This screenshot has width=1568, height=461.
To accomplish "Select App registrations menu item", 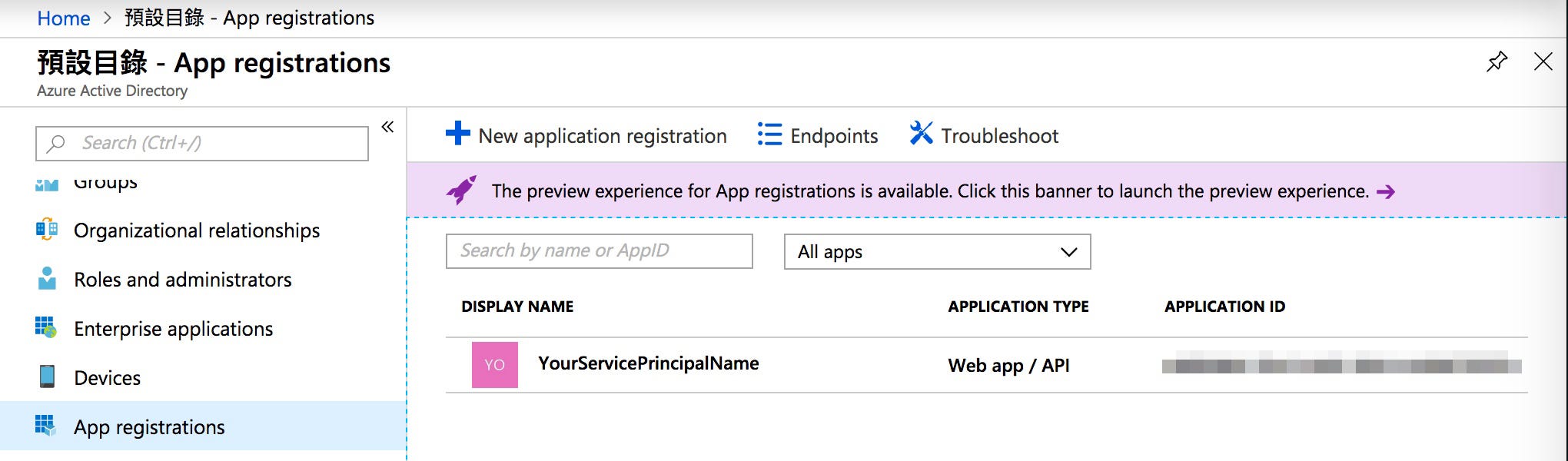I will point(203,426).
